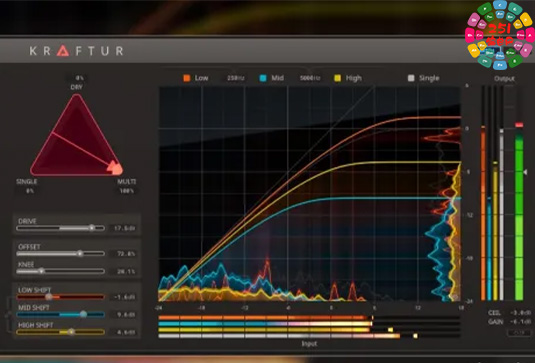
Task: Click the DRY percentage value above the triangle
Action: [79, 78]
